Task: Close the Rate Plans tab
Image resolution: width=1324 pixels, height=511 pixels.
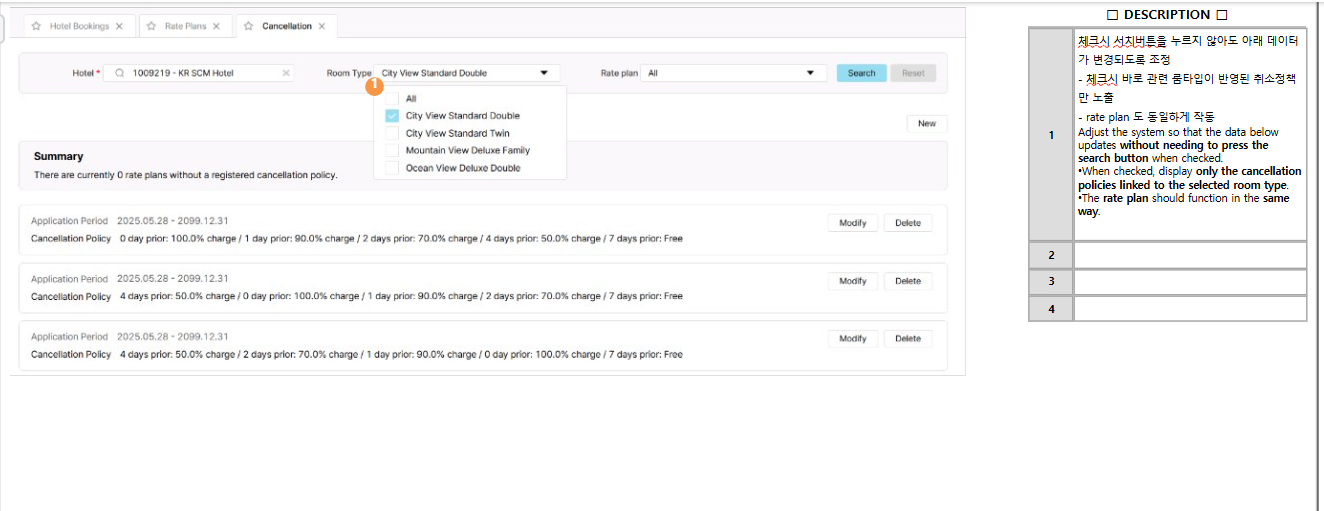Action: (x=216, y=26)
